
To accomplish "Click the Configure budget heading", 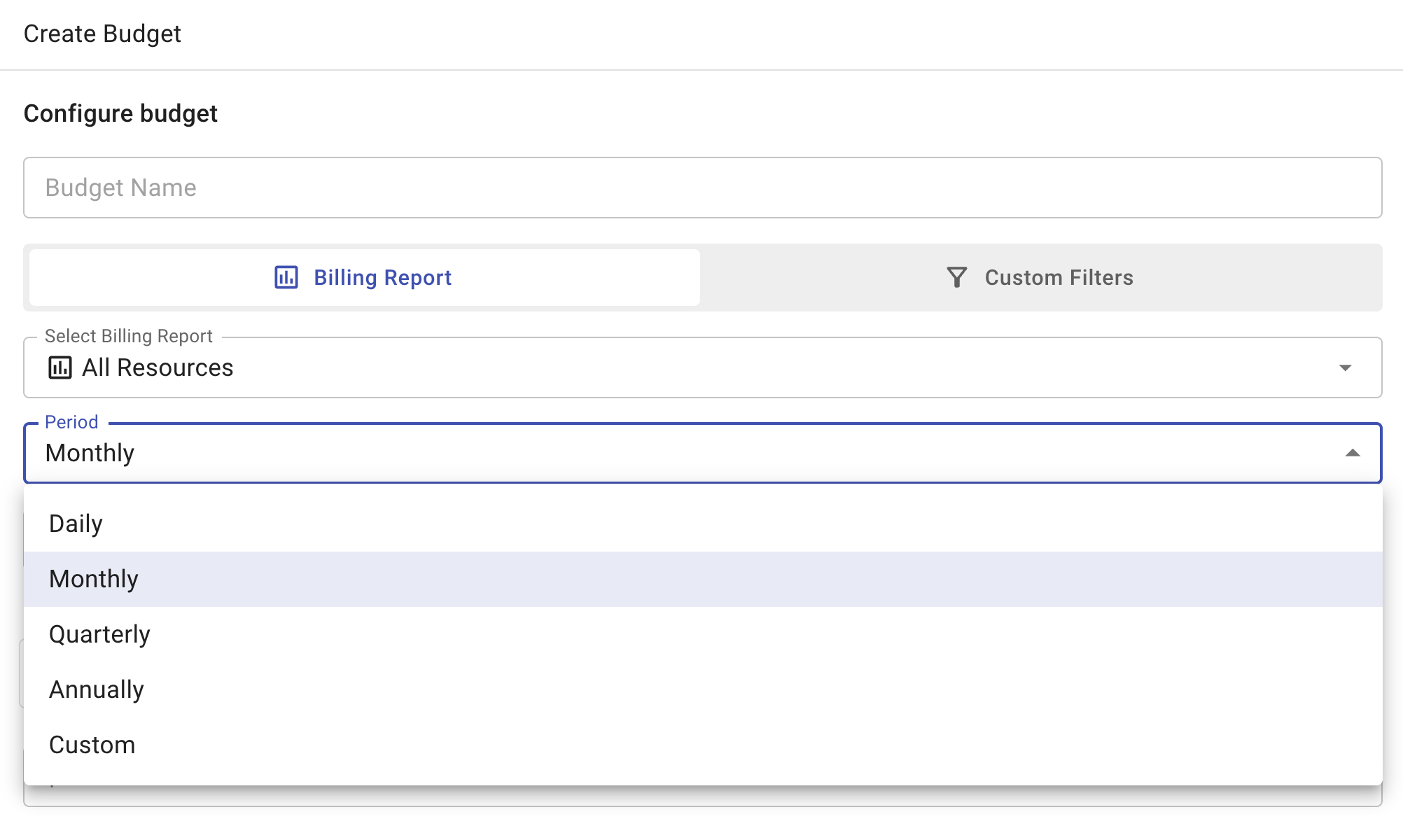I will [120, 113].
